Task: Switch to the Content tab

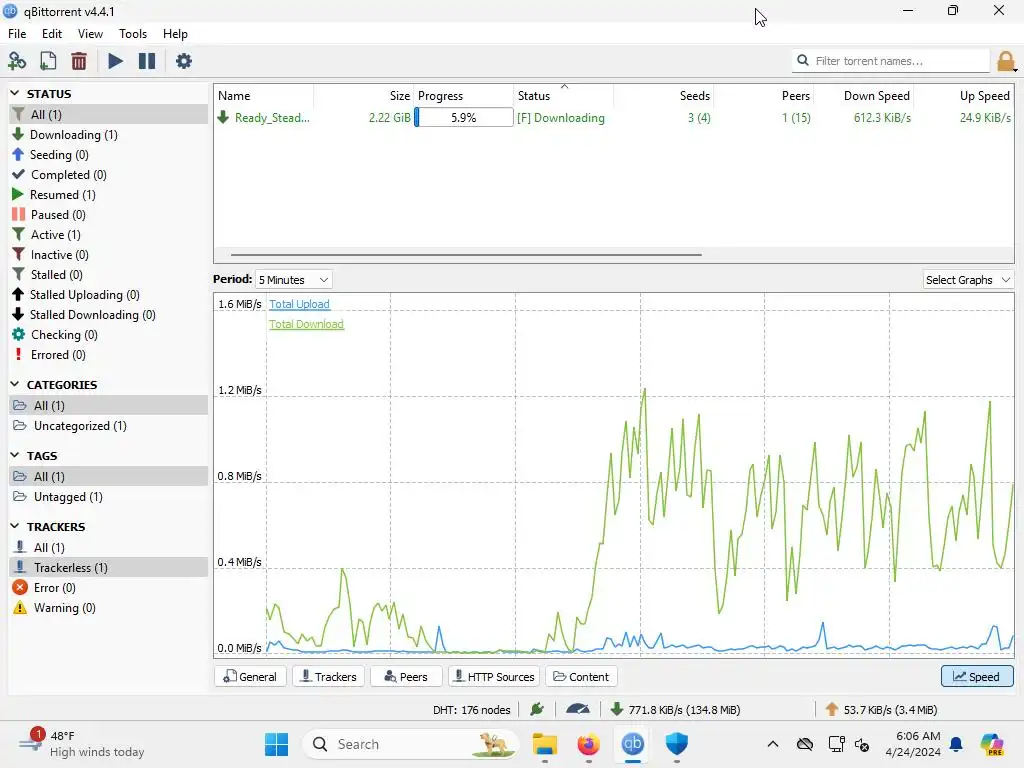Action: 581,677
